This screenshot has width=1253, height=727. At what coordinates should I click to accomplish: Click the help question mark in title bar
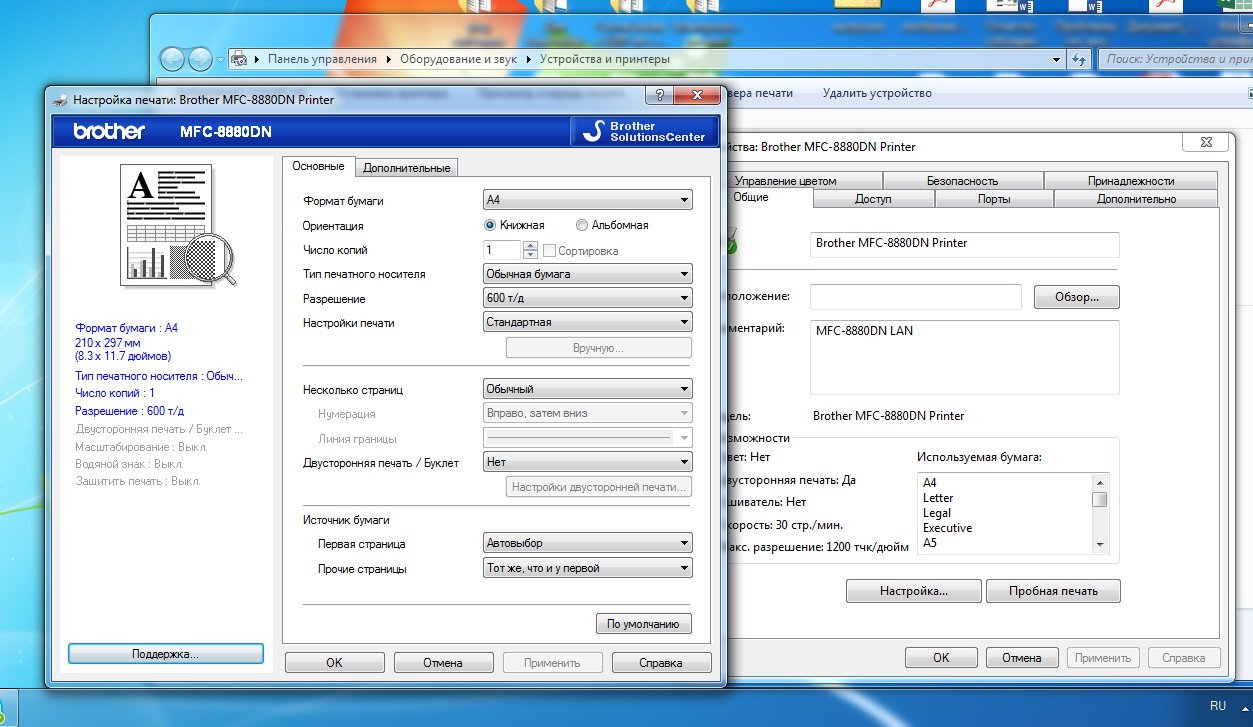[659, 95]
